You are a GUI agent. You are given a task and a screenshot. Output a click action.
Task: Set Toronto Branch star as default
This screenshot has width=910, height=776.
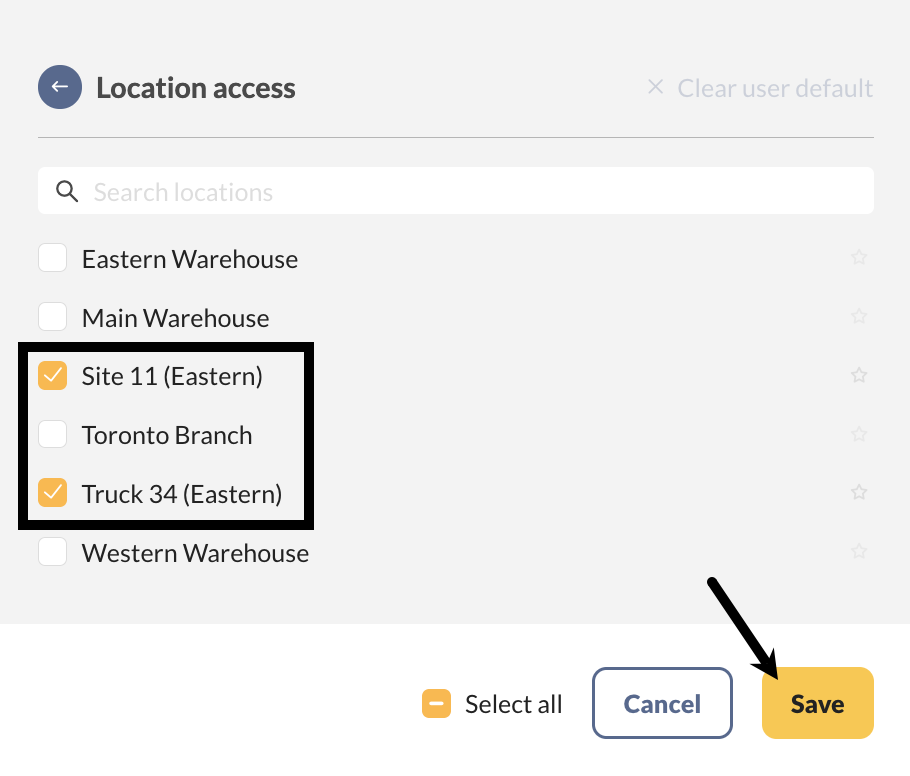tap(858, 434)
